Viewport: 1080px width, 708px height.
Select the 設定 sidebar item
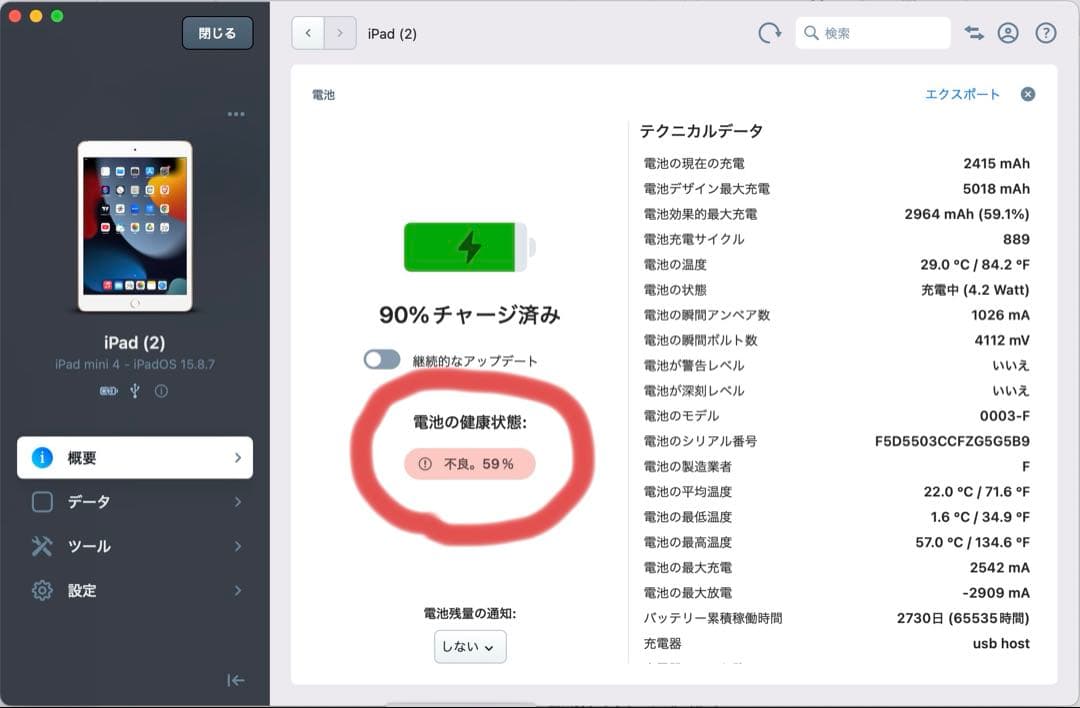135,590
